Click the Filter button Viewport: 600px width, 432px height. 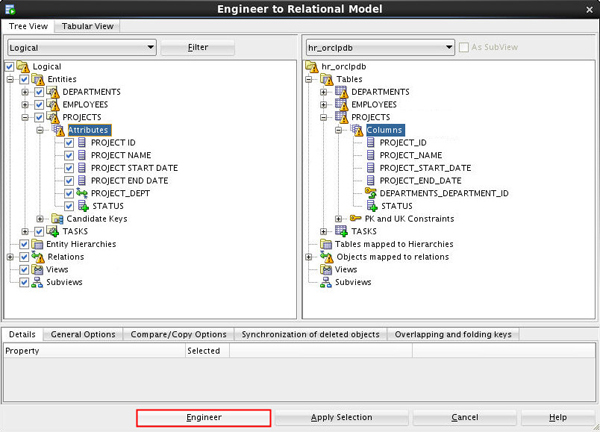click(x=198, y=47)
